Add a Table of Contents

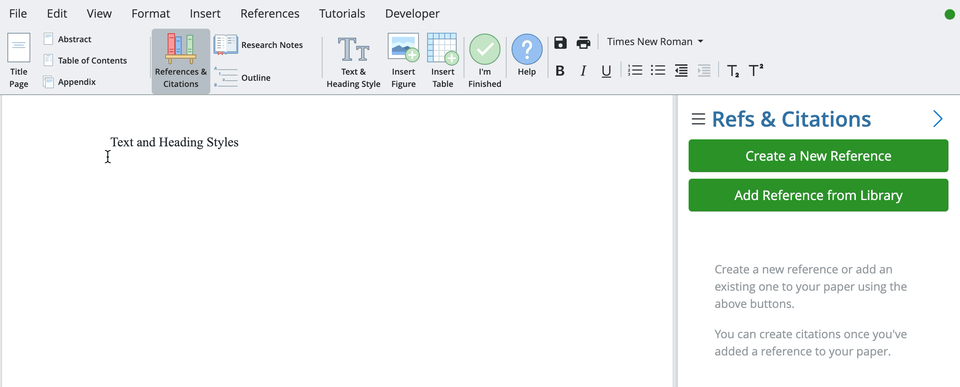coord(85,61)
